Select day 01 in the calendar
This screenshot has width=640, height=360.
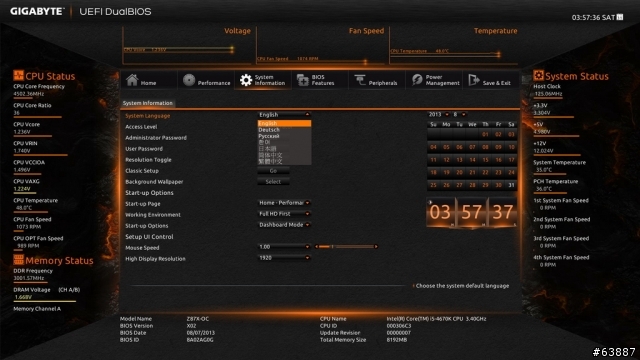click(485, 134)
